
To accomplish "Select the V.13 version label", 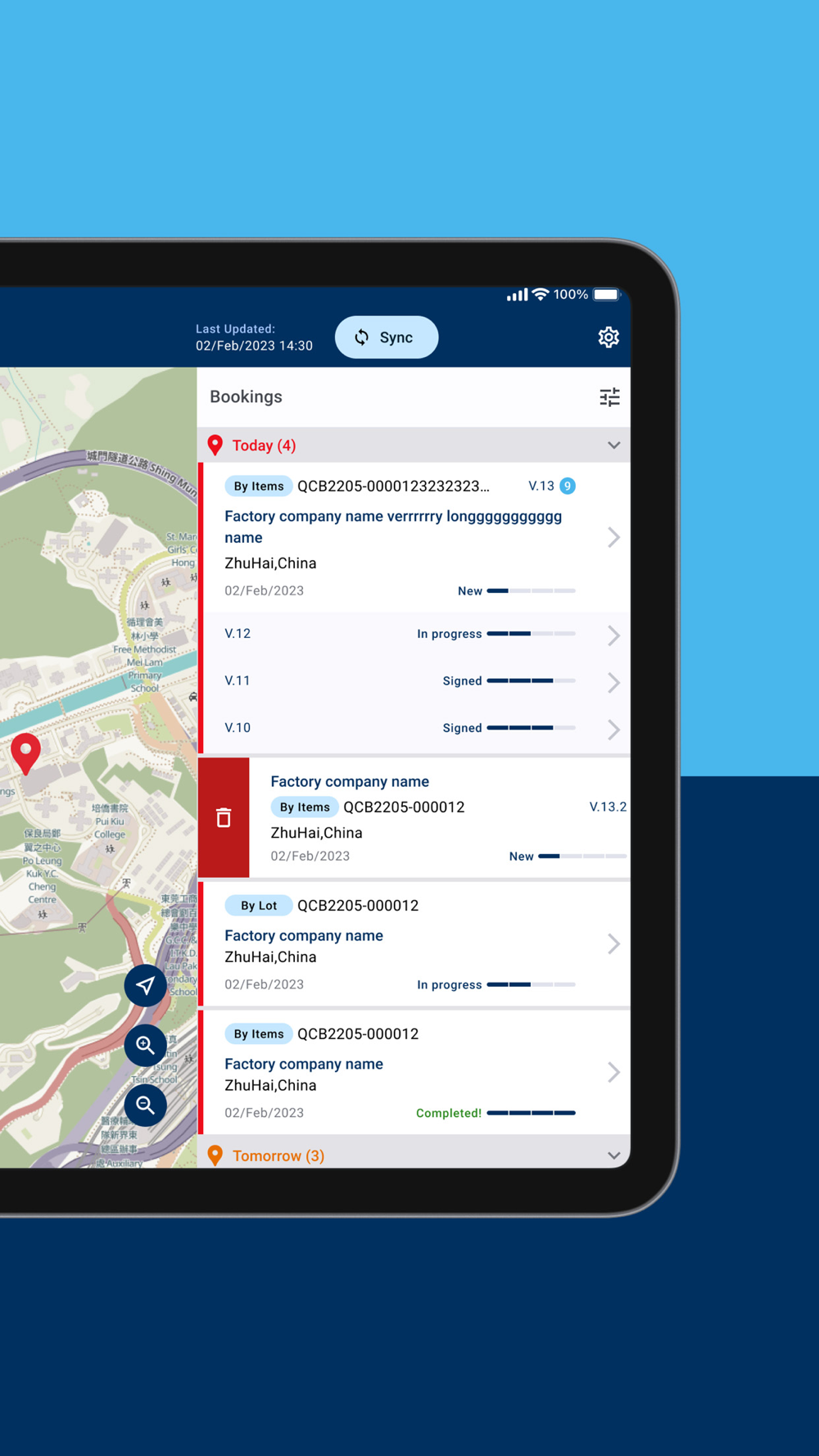I will 541,486.
